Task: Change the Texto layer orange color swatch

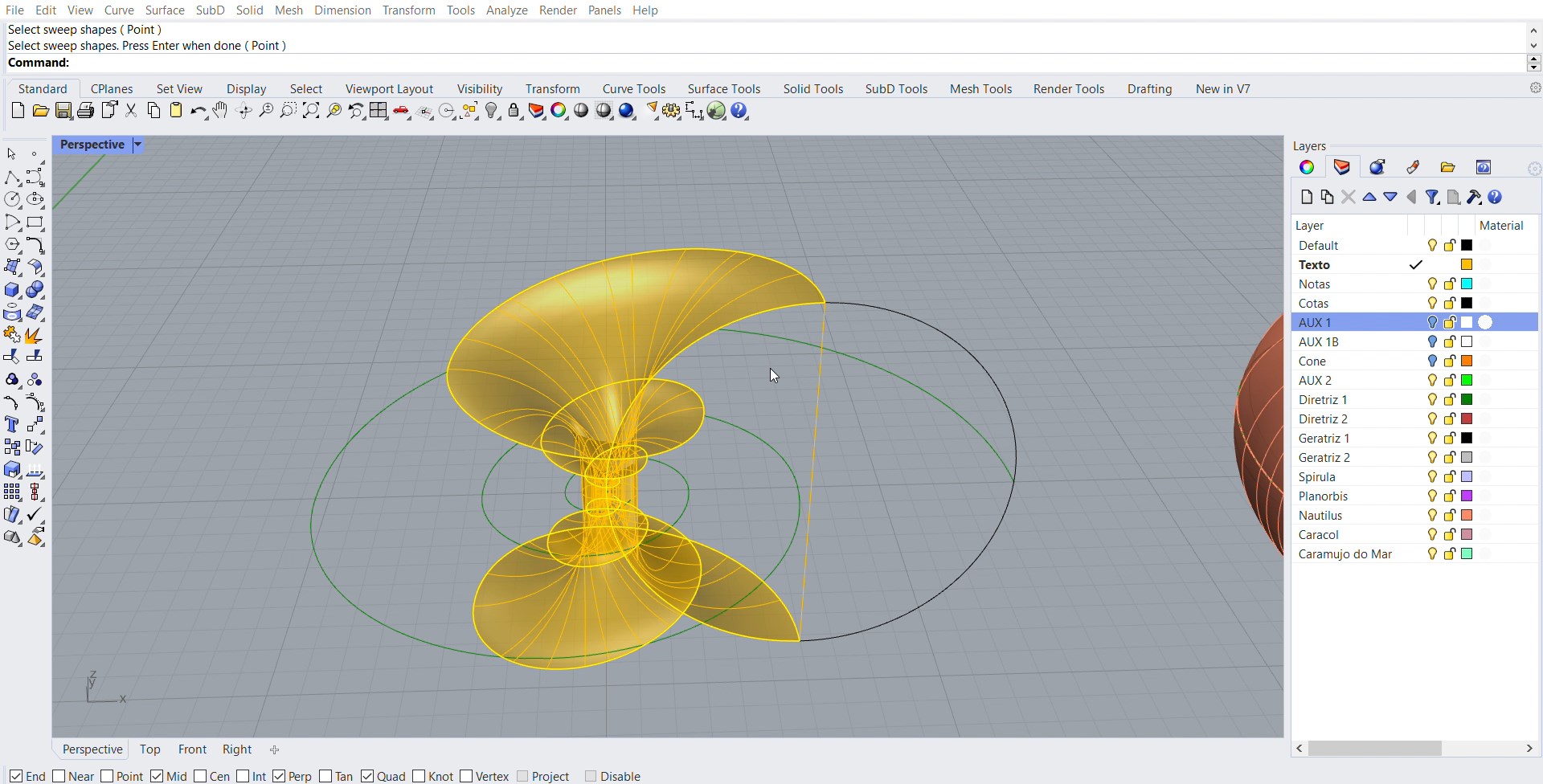Action: click(x=1467, y=264)
